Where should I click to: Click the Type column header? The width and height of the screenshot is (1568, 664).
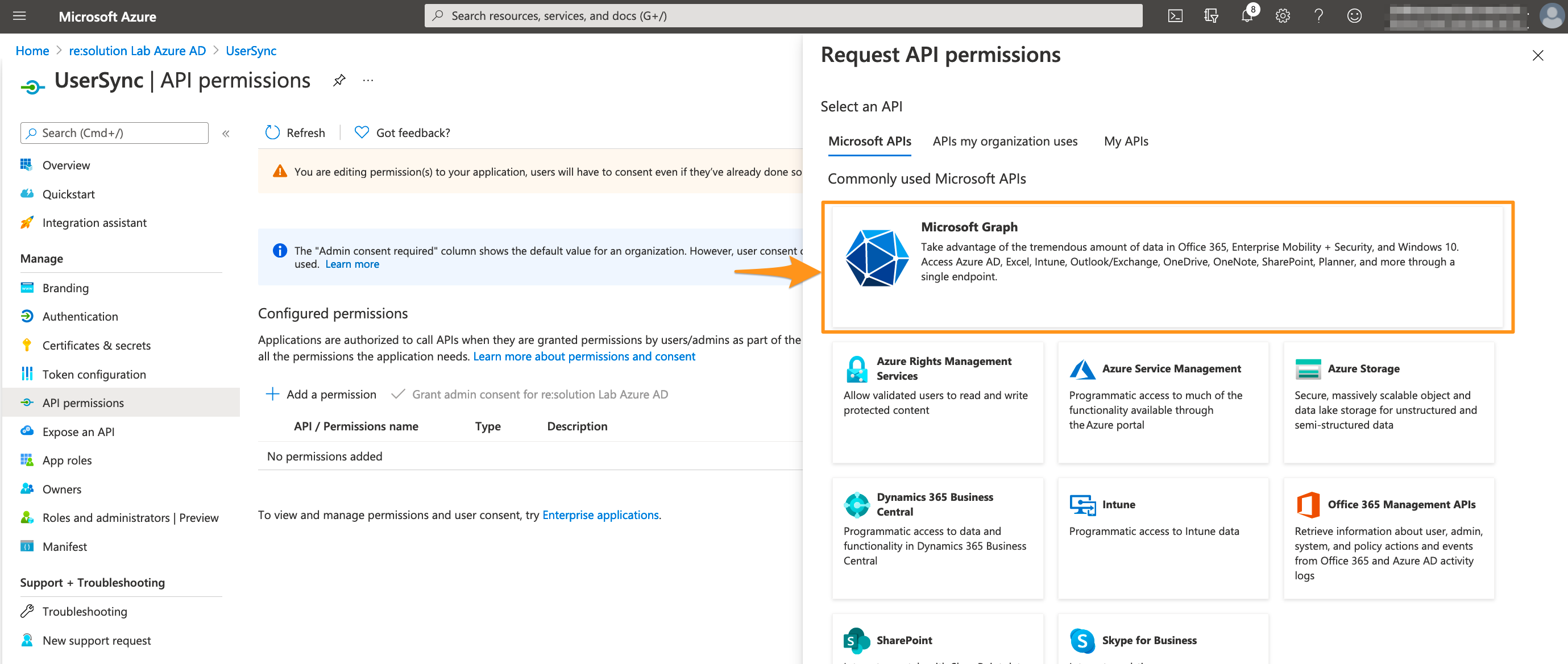click(x=488, y=426)
